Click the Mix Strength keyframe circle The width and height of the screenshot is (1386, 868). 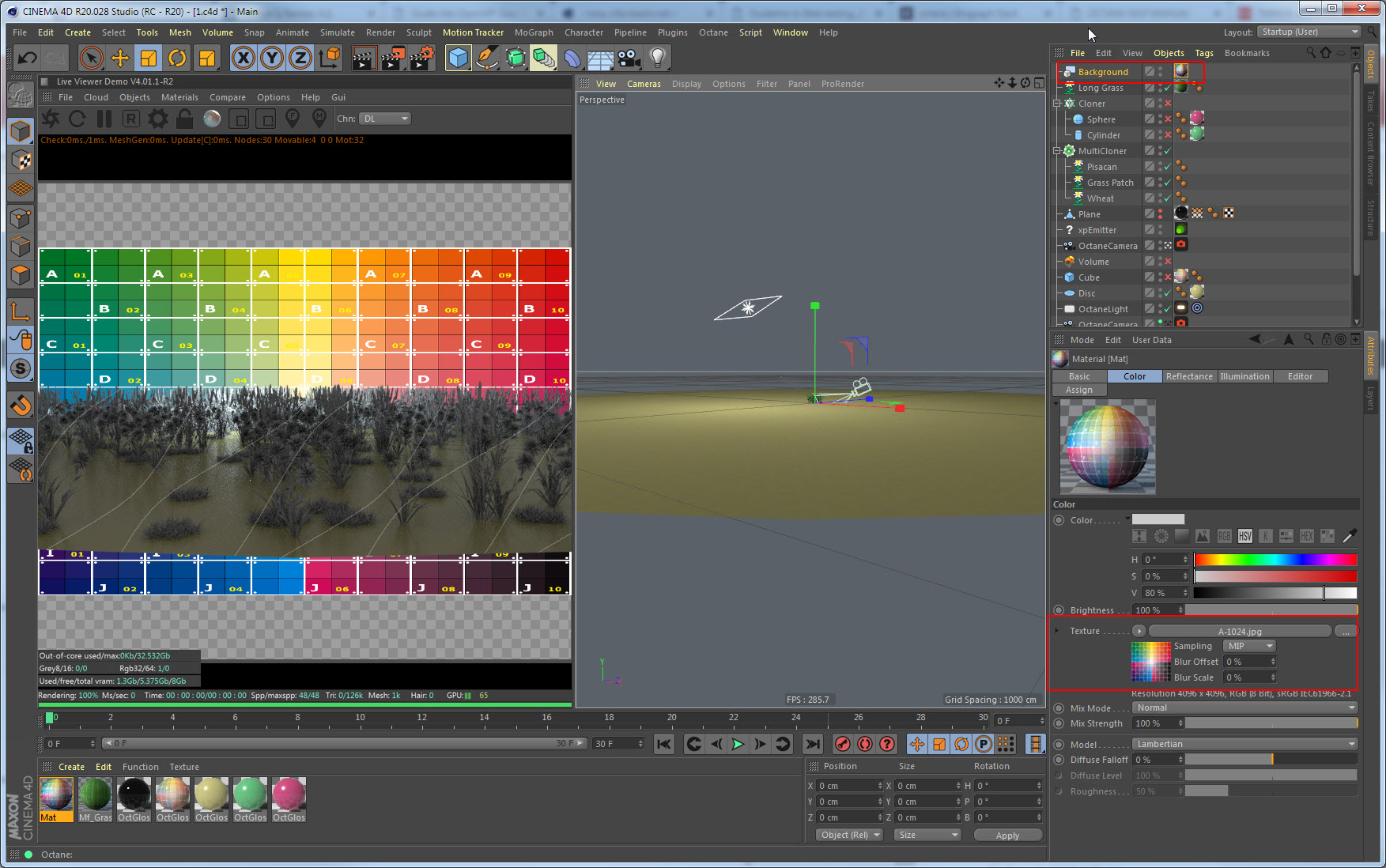(1059, 723)
